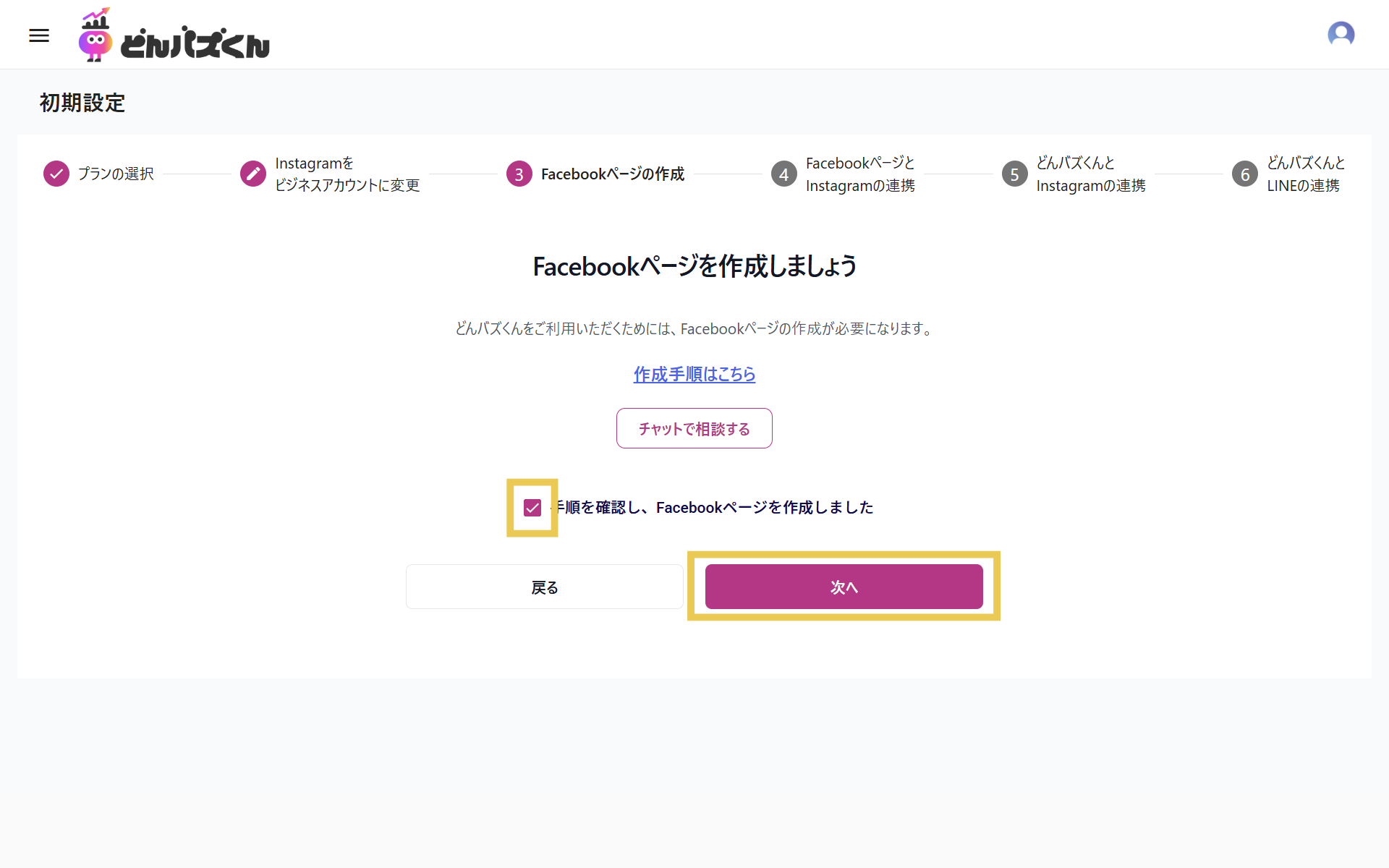Click step 5 circle icon
1389x868 pixels.
pos(1014,174)
